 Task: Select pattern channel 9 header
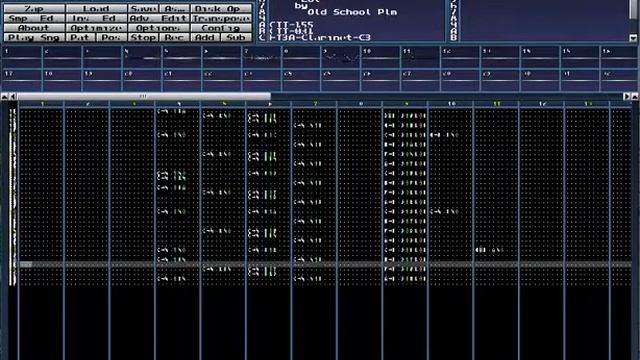click(405, 104)
